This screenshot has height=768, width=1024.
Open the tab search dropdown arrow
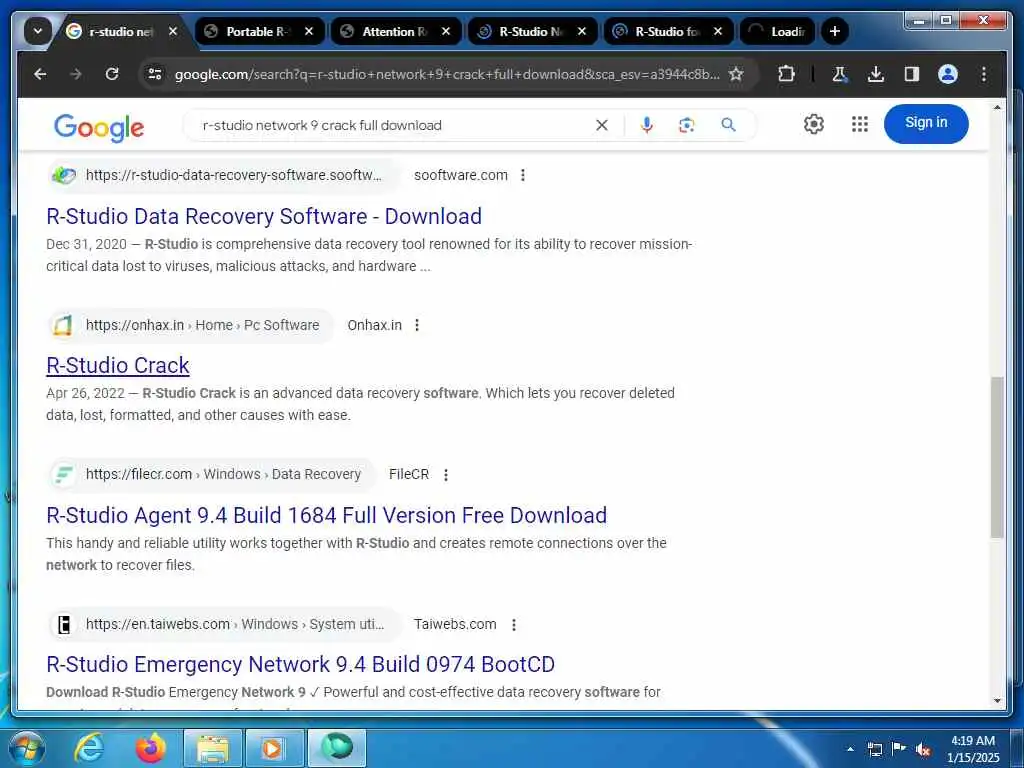coord(37,31)
